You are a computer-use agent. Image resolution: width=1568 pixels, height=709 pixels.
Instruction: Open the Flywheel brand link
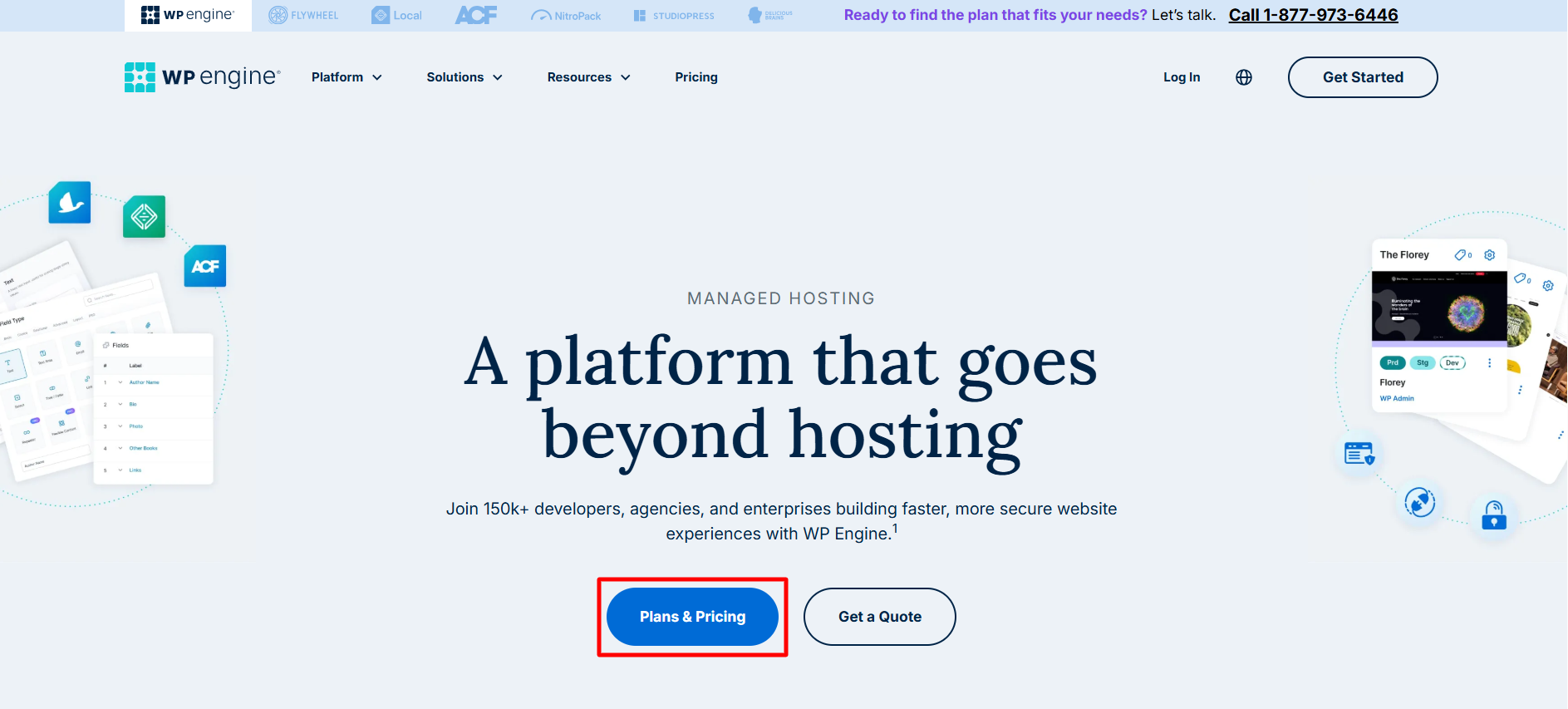click(303, 15)
